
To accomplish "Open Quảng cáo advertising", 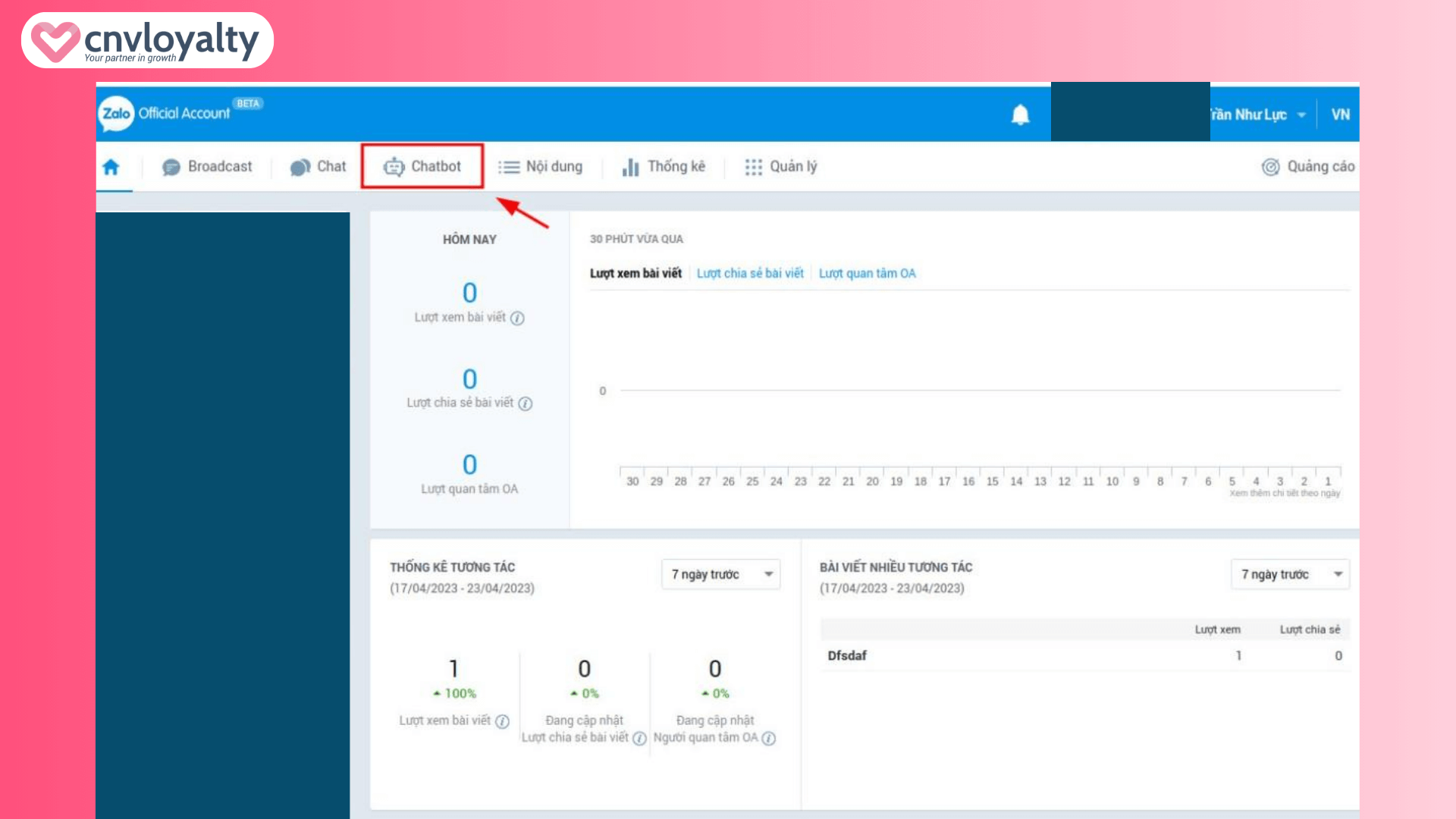I will [x=1307, y=167].
